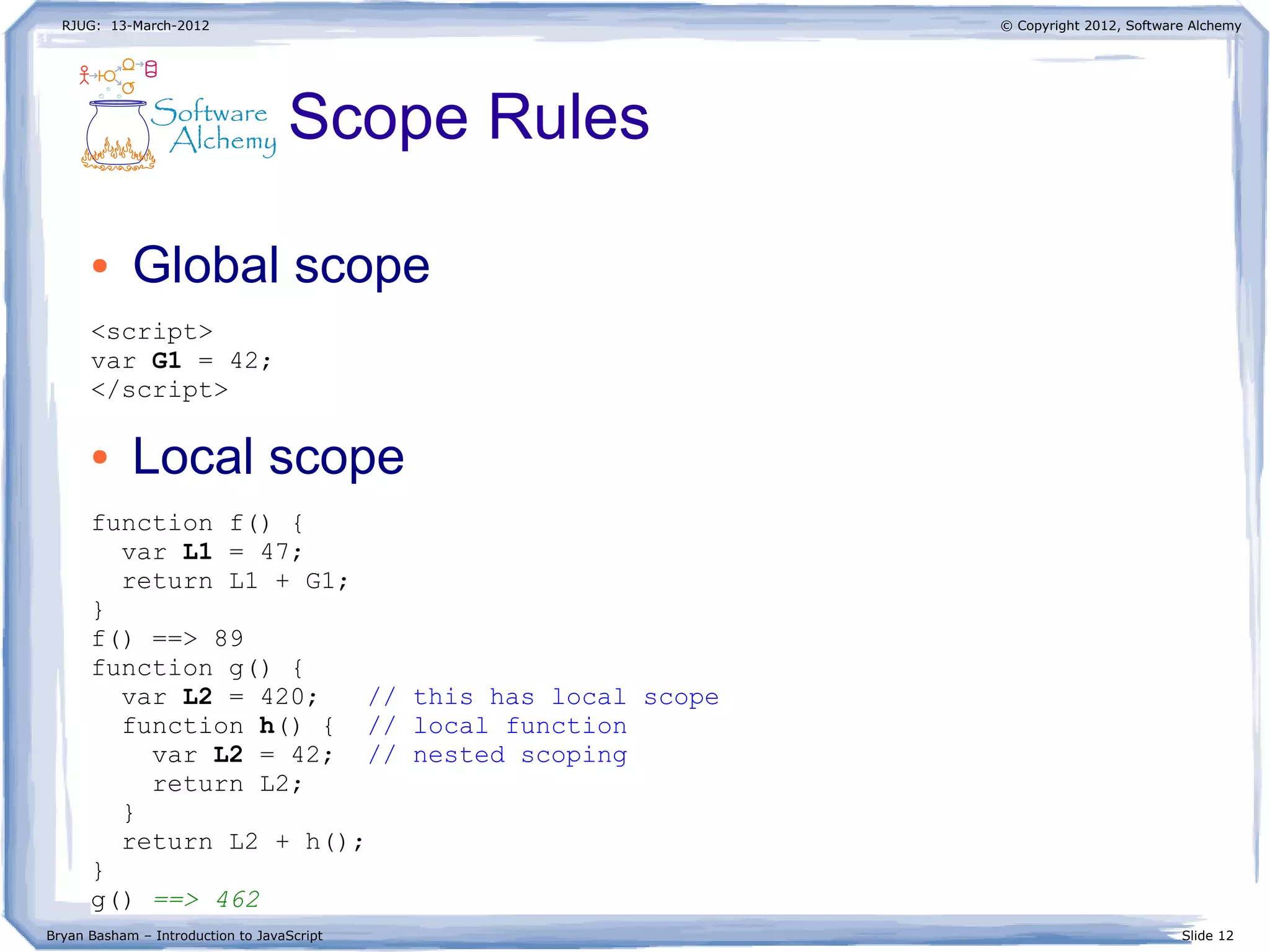The width and height of the screenshot is (1270, 952).
Task: Click the green '==> 462' result
Action: (206, 899)
